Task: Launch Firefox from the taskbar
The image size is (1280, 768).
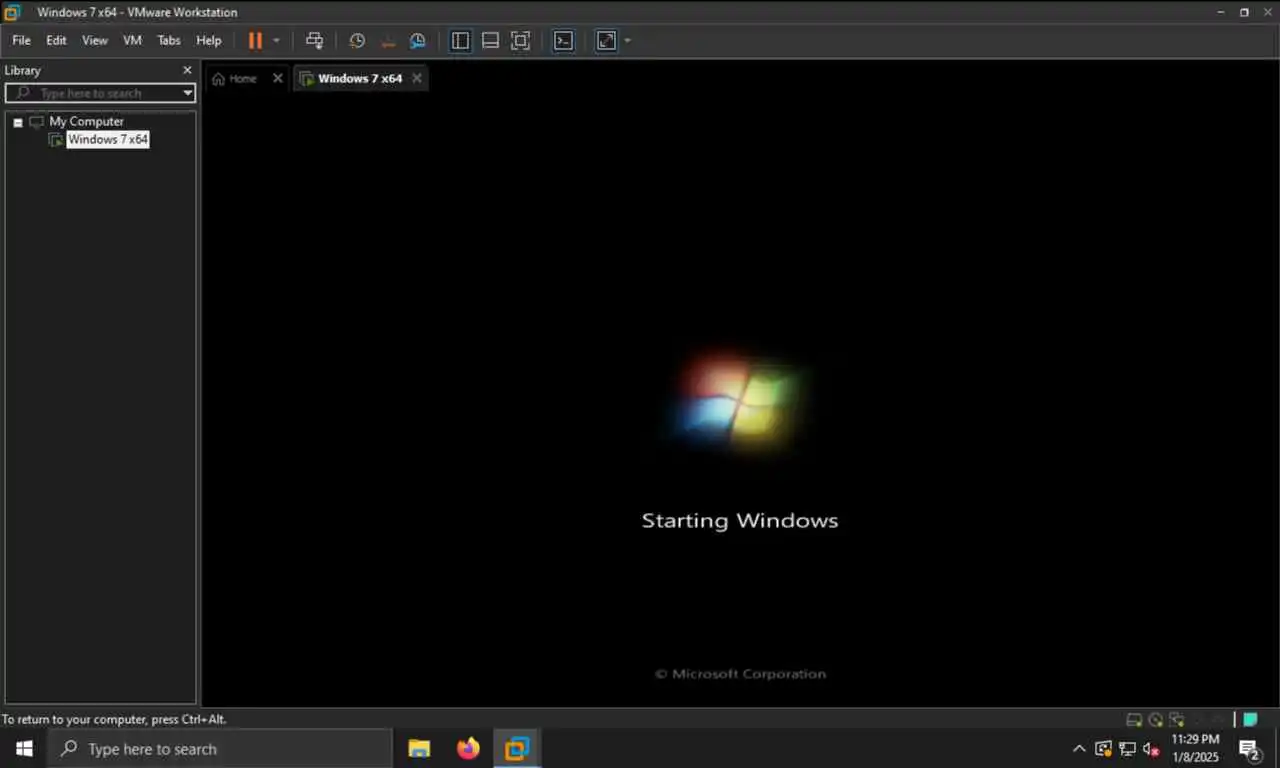Action: pos(468,749)
